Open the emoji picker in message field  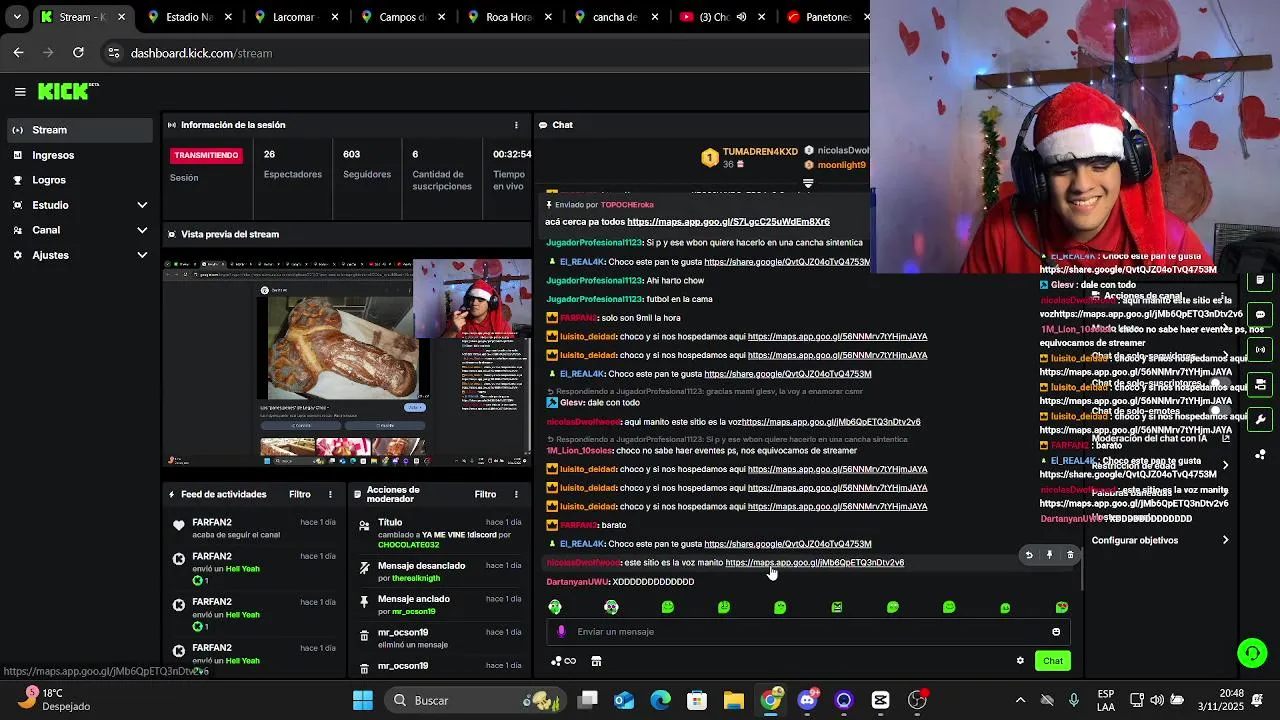point(1056,632)
